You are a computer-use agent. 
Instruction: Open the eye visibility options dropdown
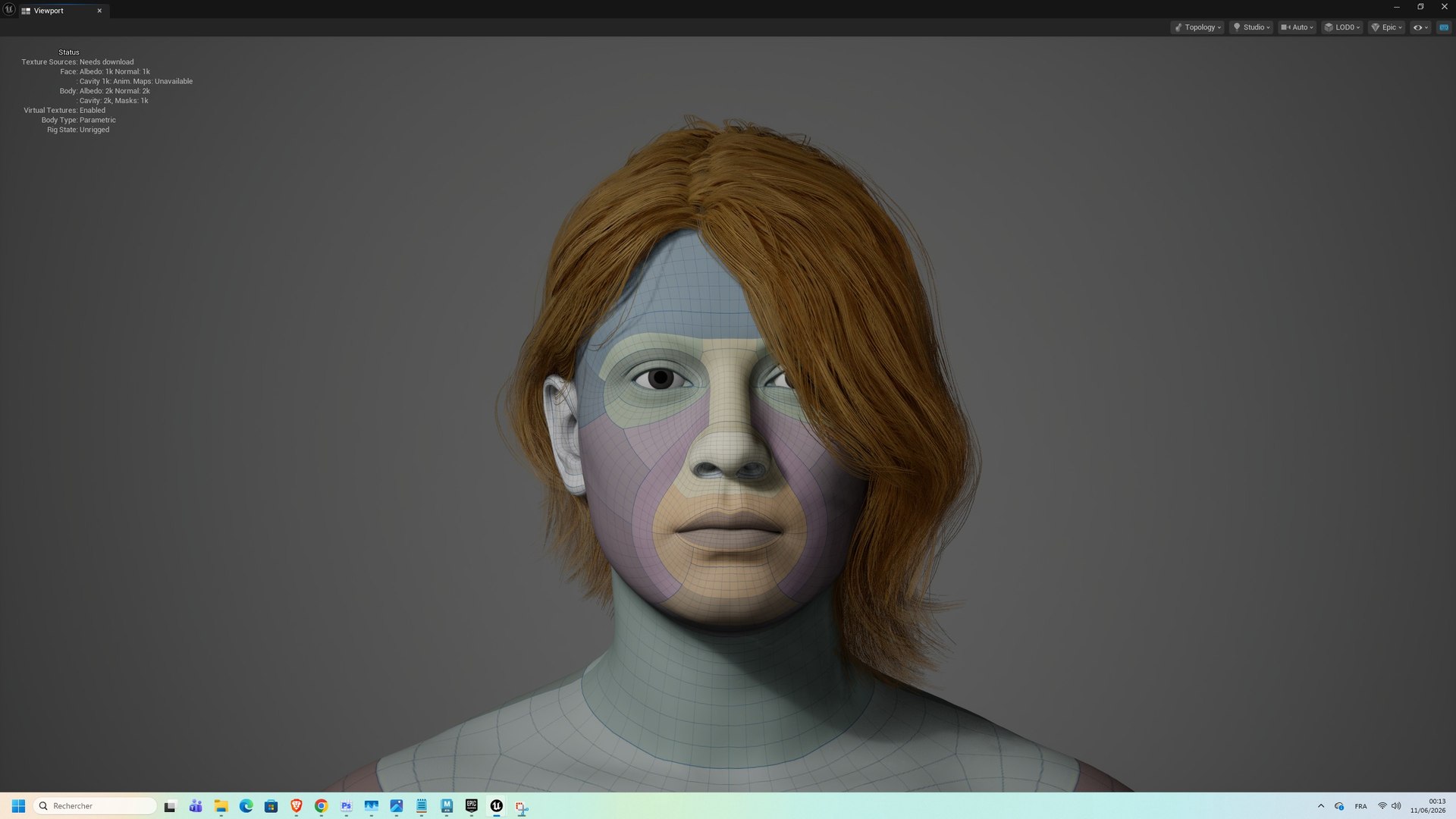[1420, 27]
